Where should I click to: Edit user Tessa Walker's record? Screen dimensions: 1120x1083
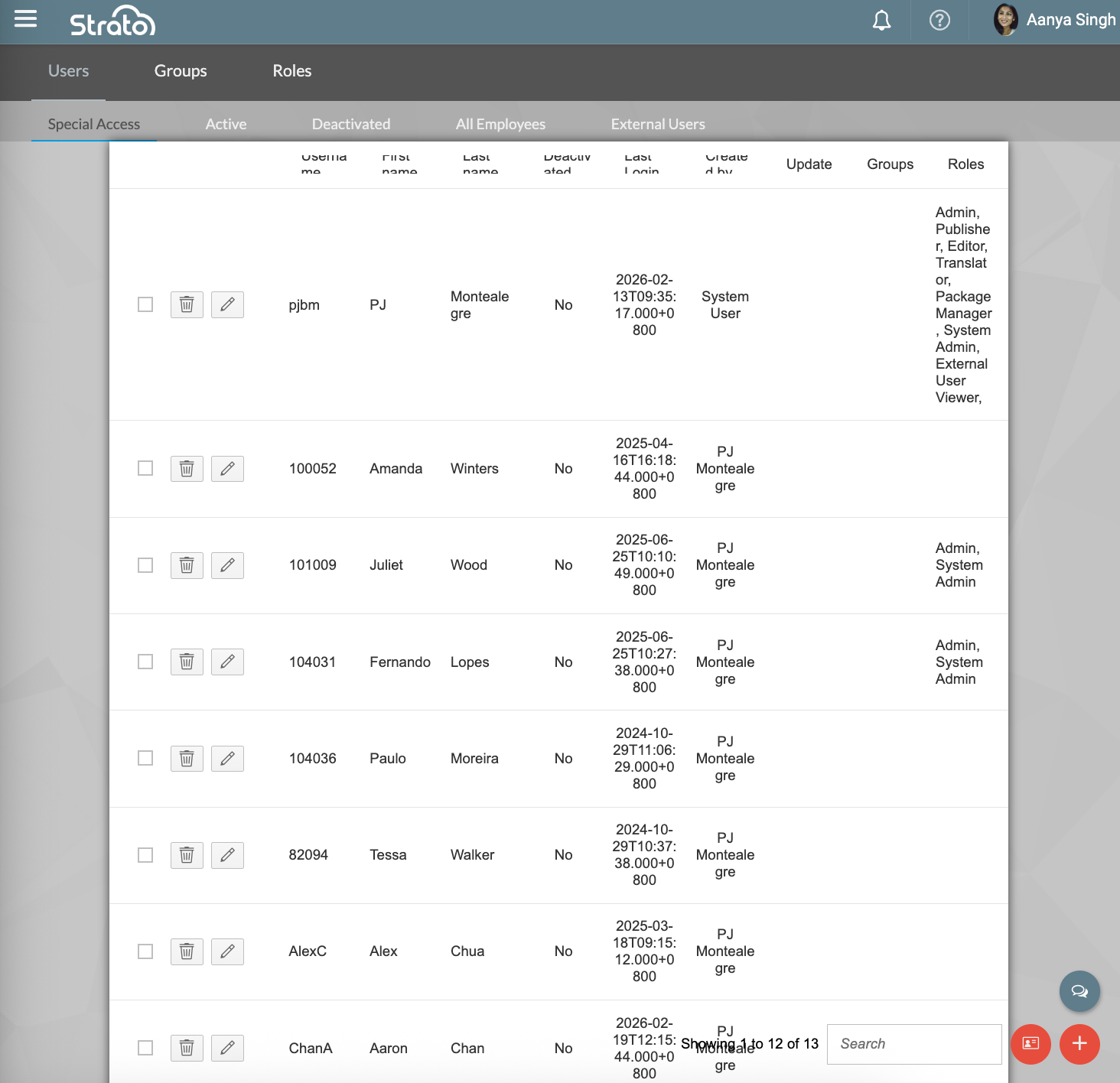click(x=227, y=855)
